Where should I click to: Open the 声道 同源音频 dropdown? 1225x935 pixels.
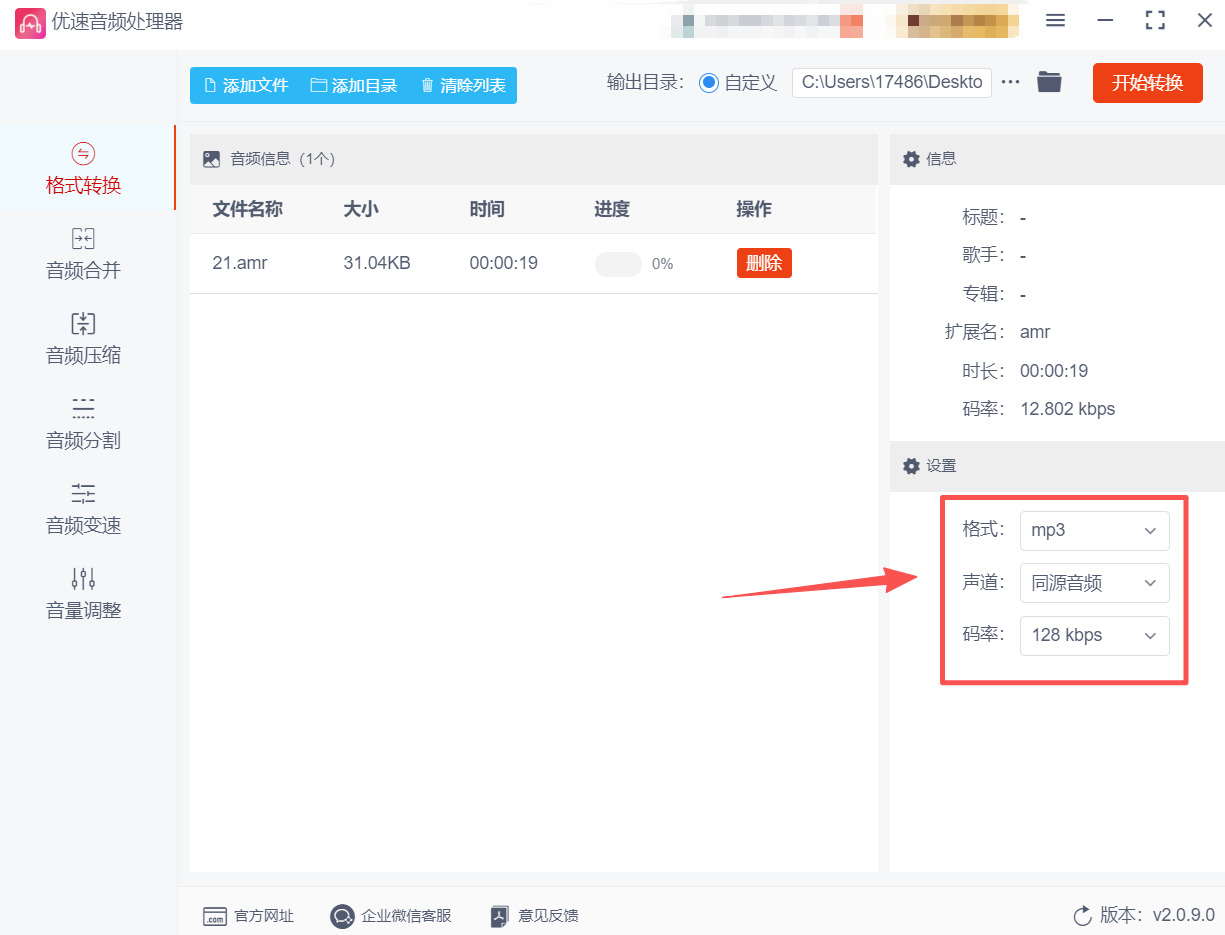(1094, 583)
